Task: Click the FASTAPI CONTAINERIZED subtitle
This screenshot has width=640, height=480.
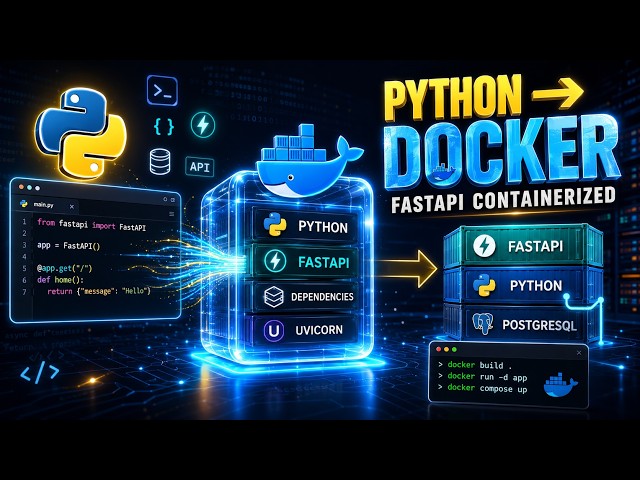Action: pos(503,200)
